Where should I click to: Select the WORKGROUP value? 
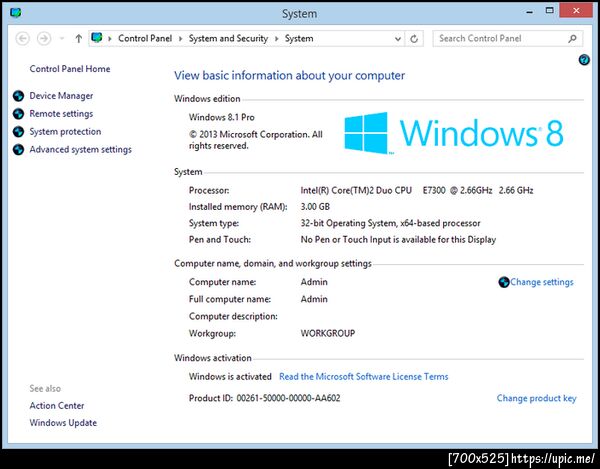328,333
